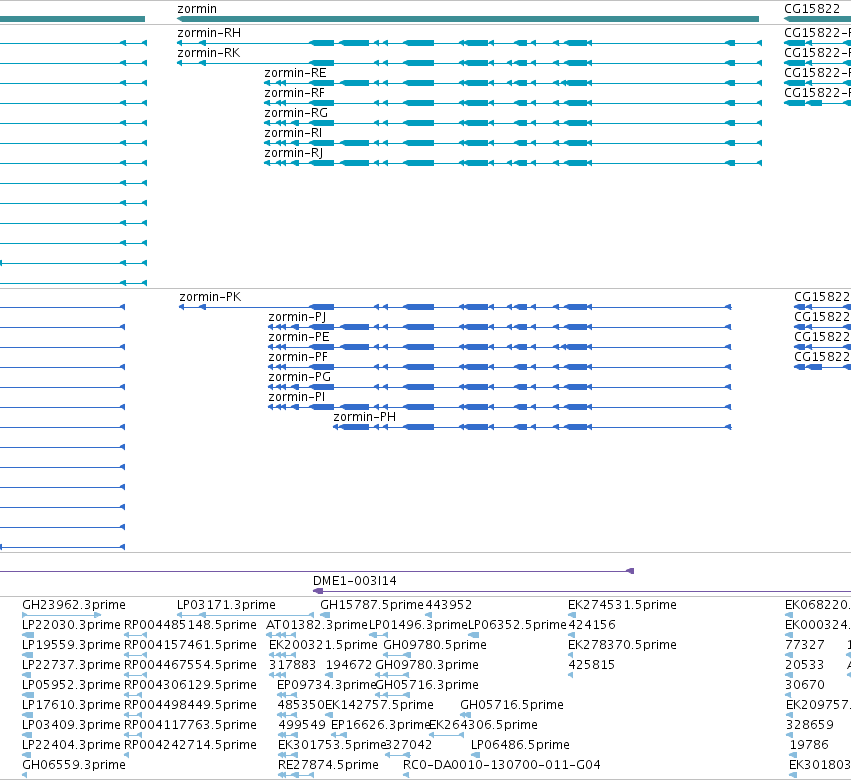Click EST label RP004306129.5prime

click(x=190, y=685)
